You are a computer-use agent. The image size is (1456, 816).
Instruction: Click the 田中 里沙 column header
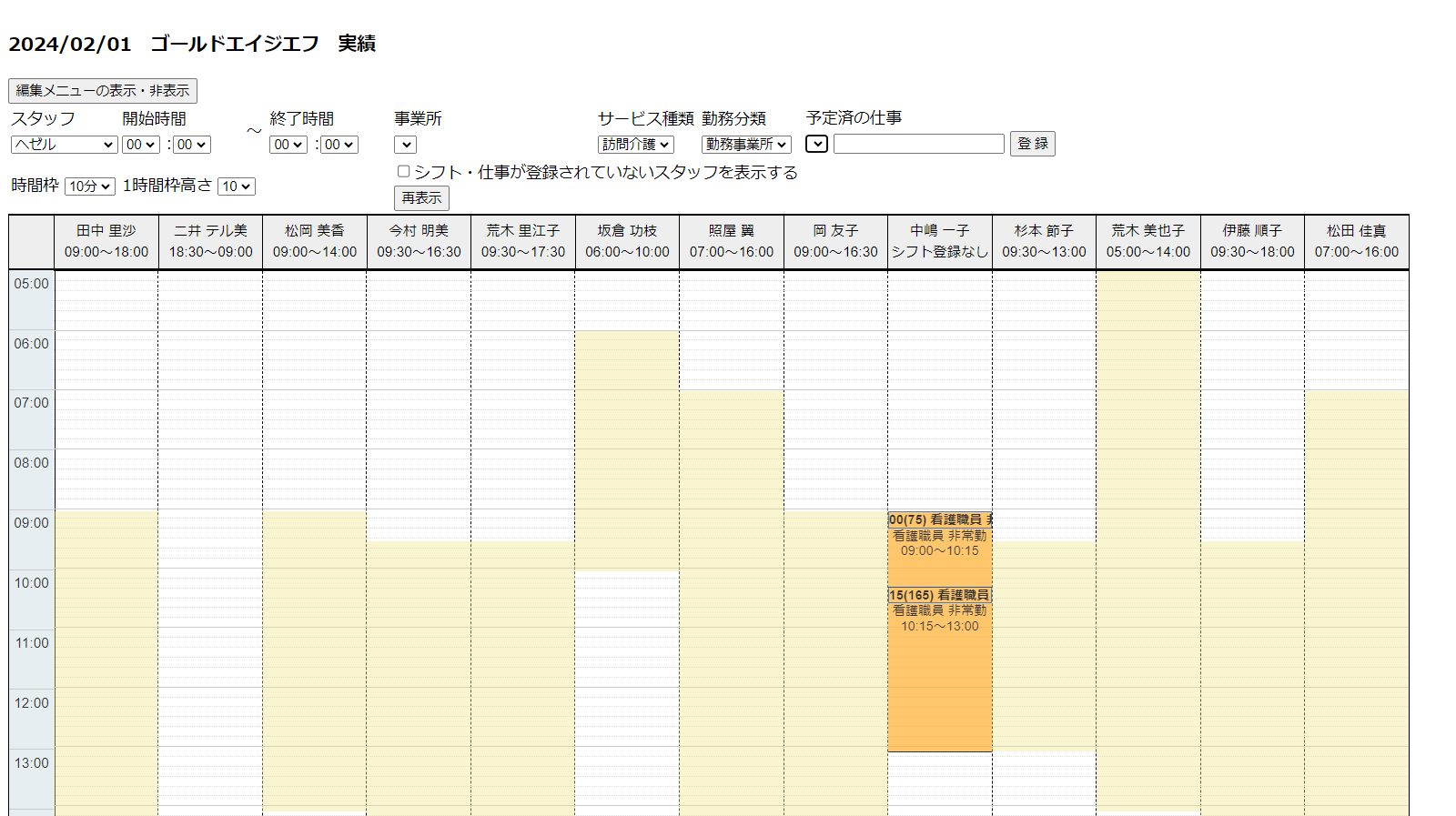tap(106, 242)
